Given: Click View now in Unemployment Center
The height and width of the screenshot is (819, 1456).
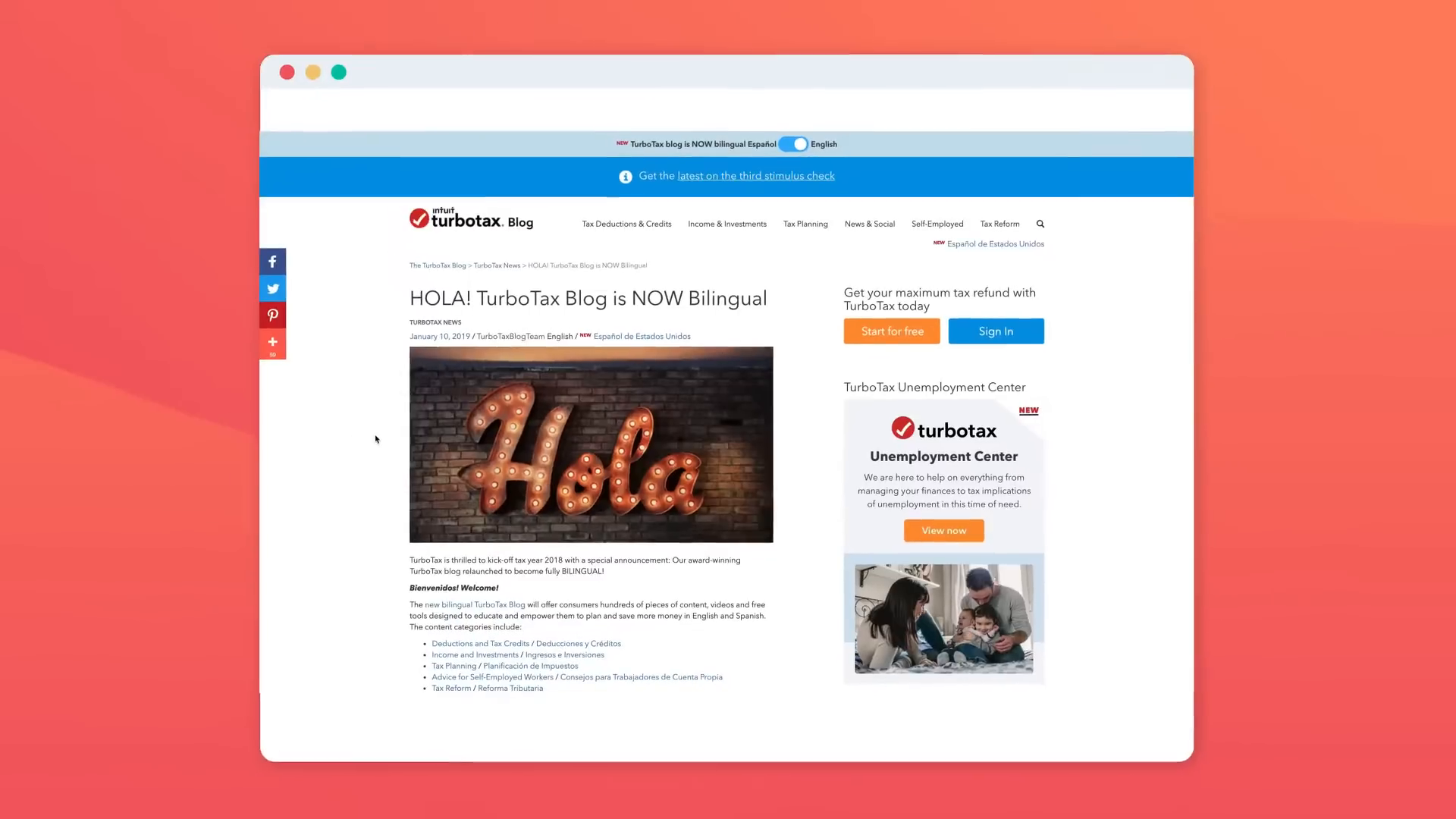Looking at the screenshot, I should [x=944, y=531].
